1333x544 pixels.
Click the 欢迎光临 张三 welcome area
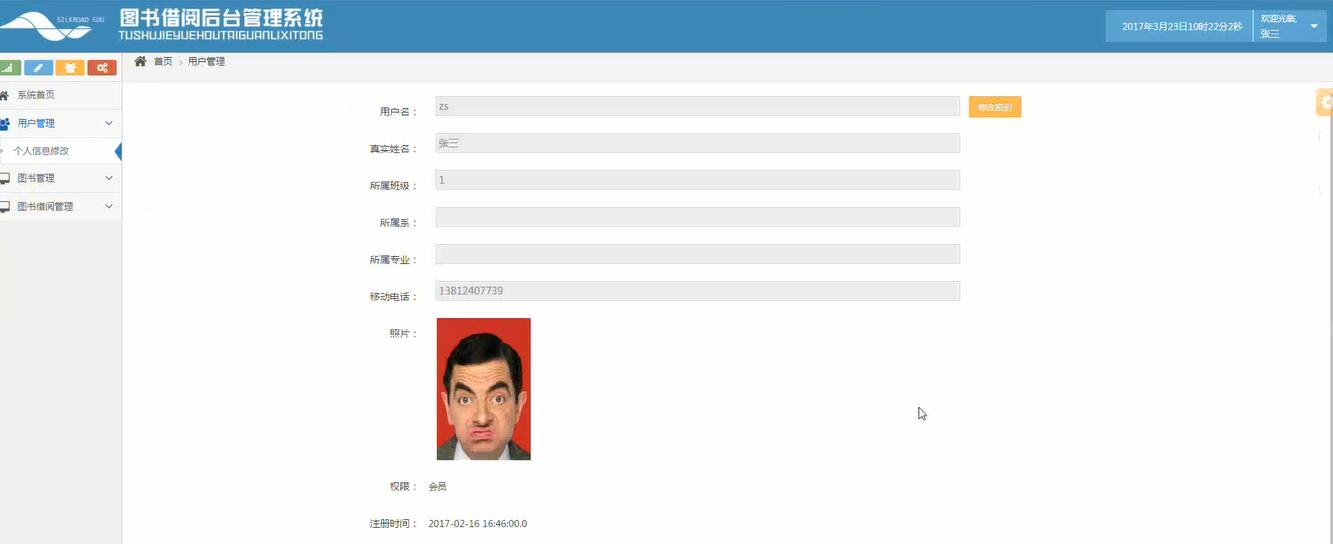1290,26
